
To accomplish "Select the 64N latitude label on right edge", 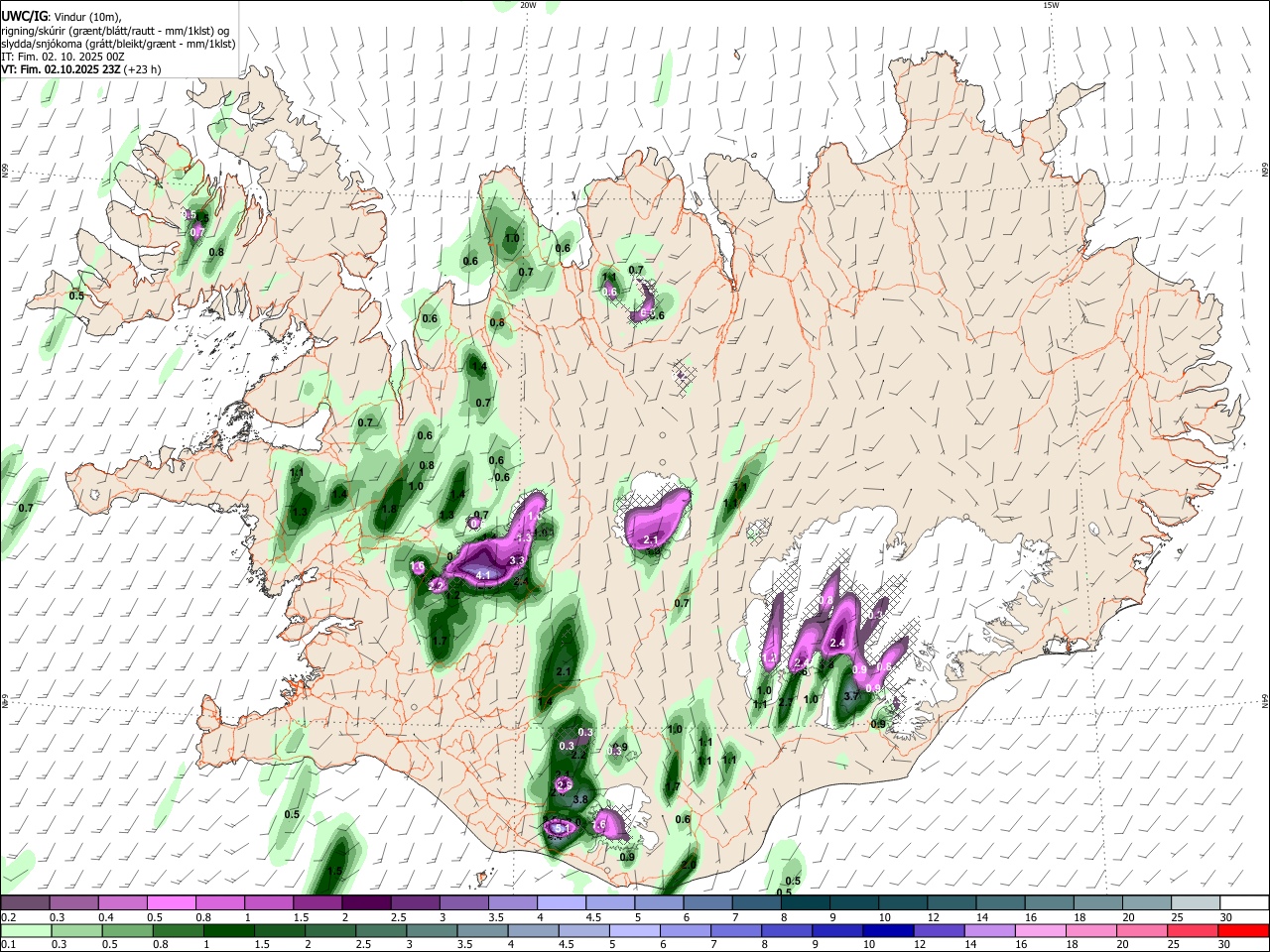I will (x=1264, y=701).
